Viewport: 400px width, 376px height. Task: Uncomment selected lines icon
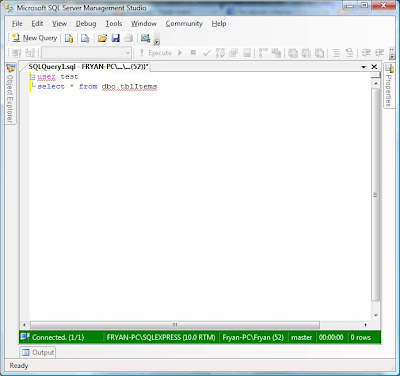[x=349, y=53]
